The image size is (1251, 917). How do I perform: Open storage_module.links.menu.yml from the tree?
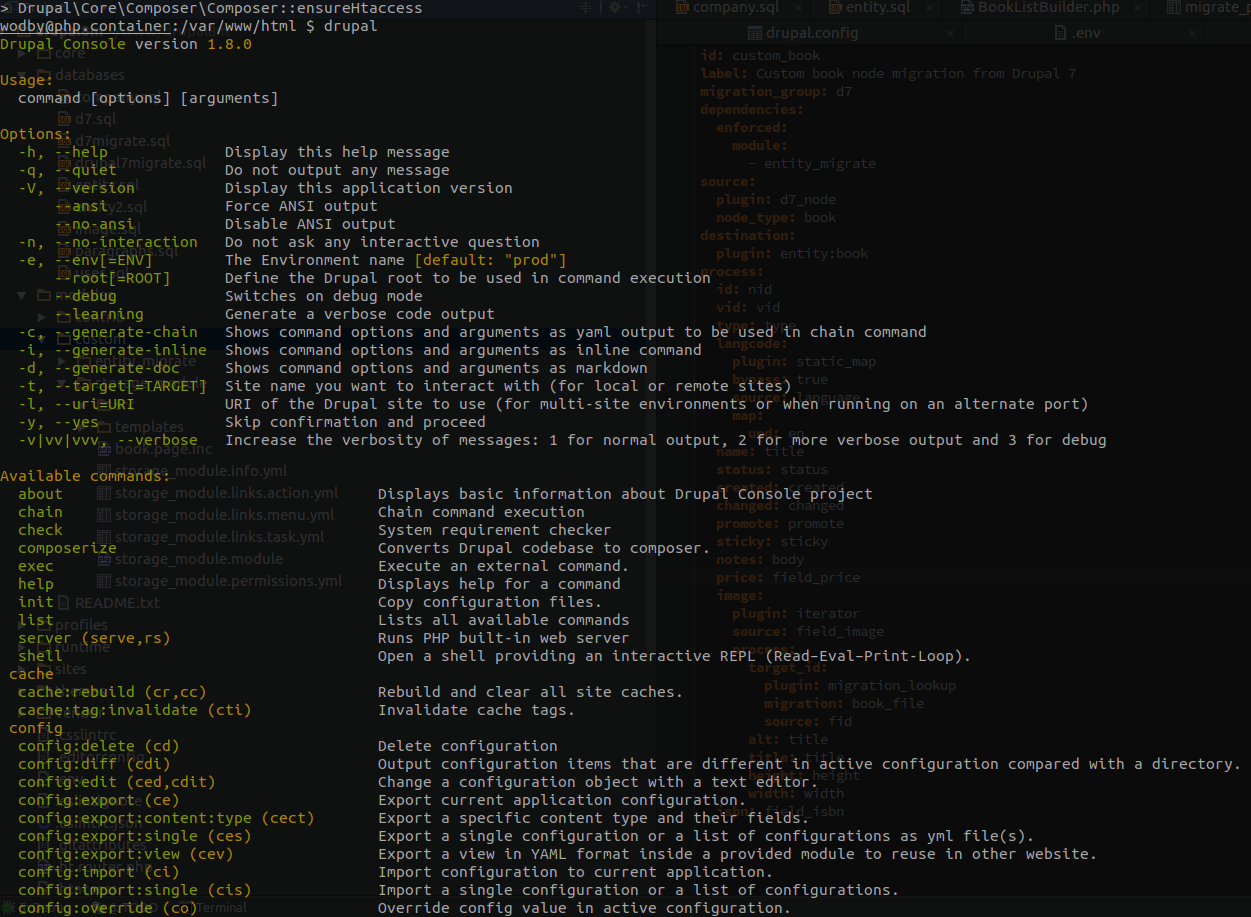click(225, 515)
